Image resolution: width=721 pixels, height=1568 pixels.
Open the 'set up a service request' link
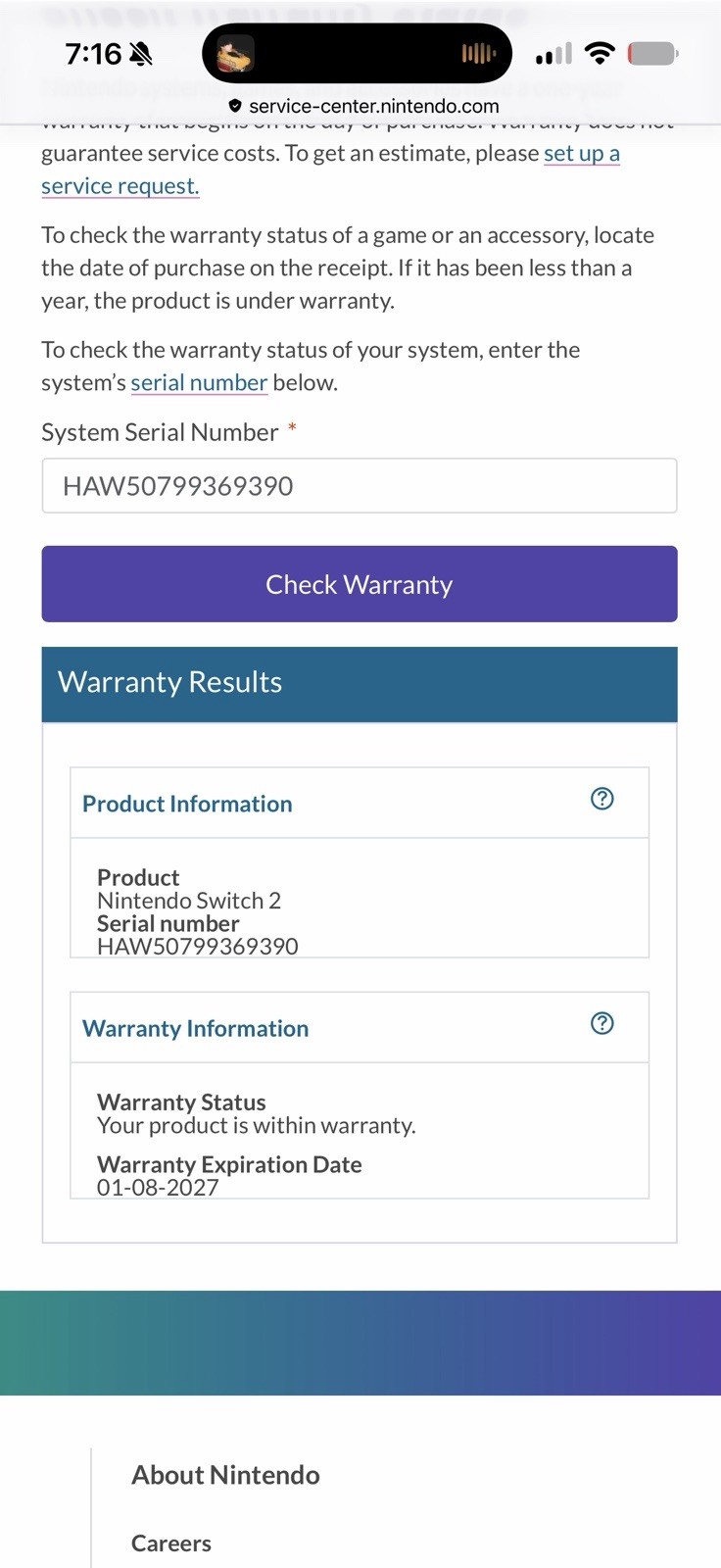click(330, 170)
